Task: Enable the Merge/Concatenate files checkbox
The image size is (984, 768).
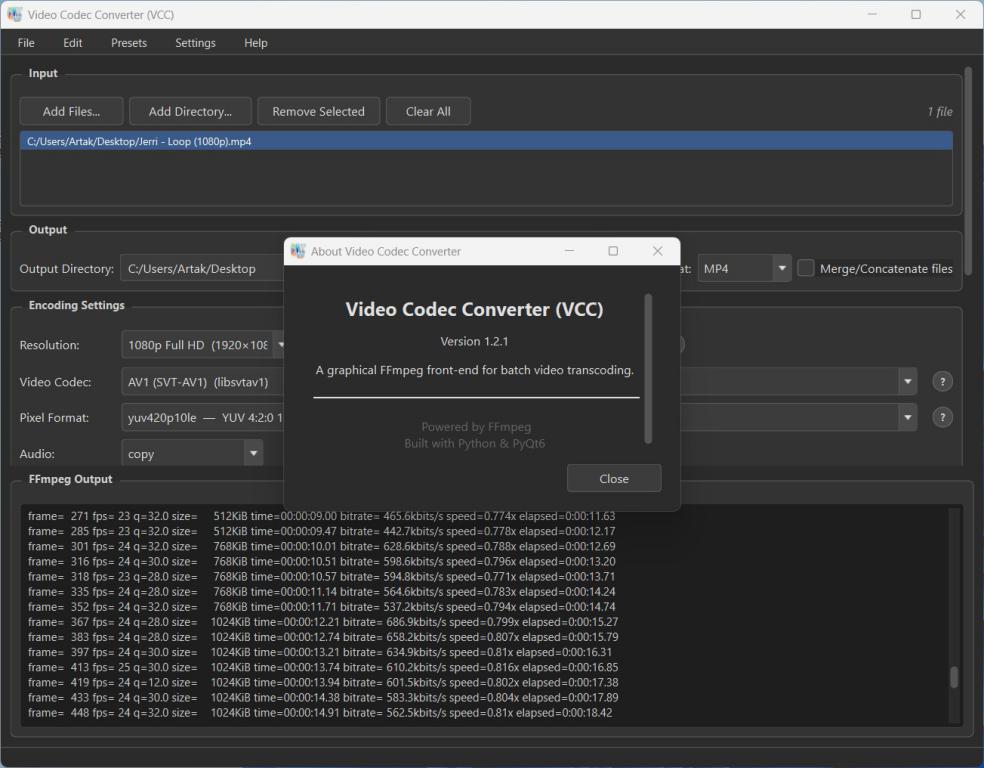Action: (806, 269)
